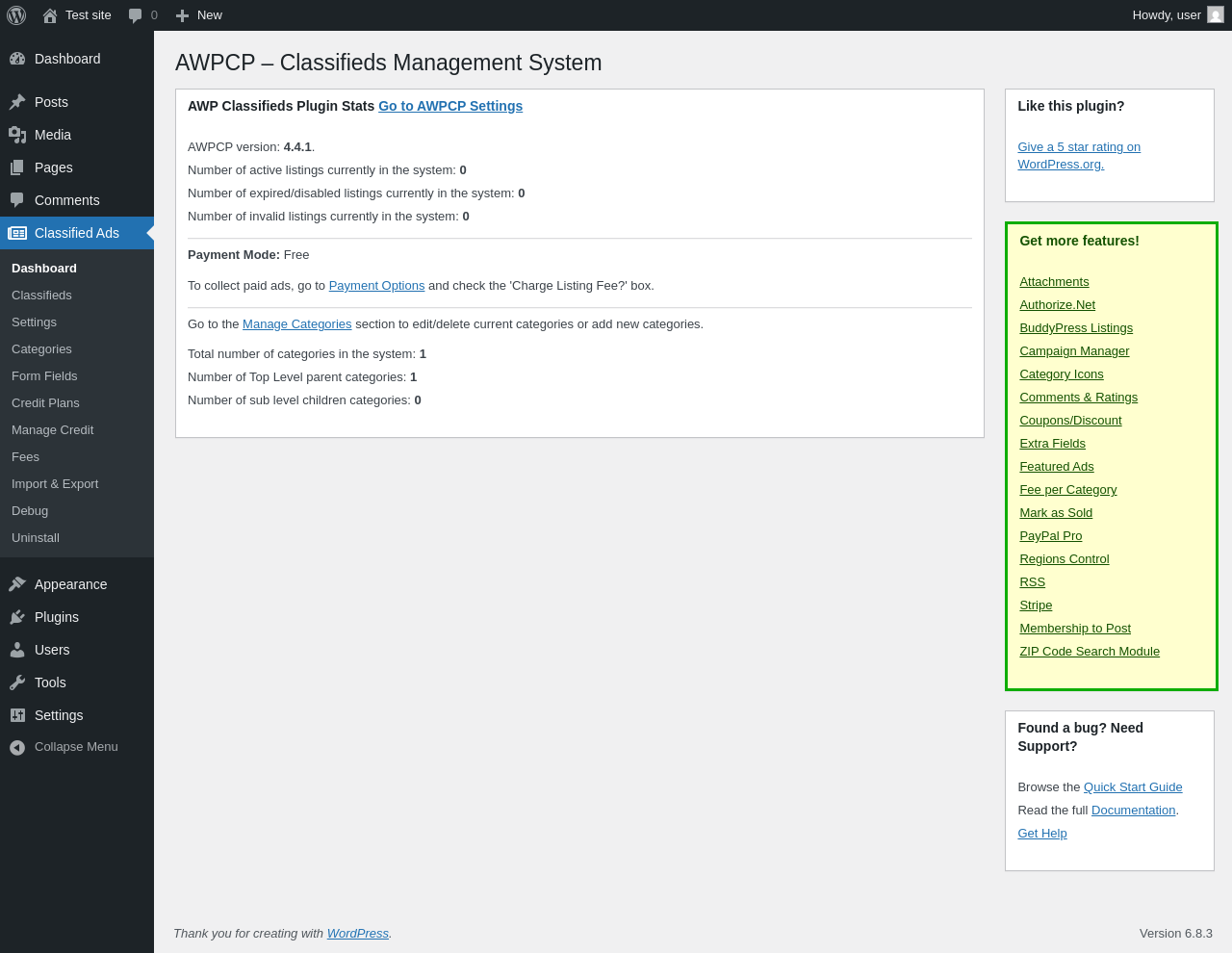Click the plus icon next to New
Screen dimensions: 1232x953
tap(182, 15)
